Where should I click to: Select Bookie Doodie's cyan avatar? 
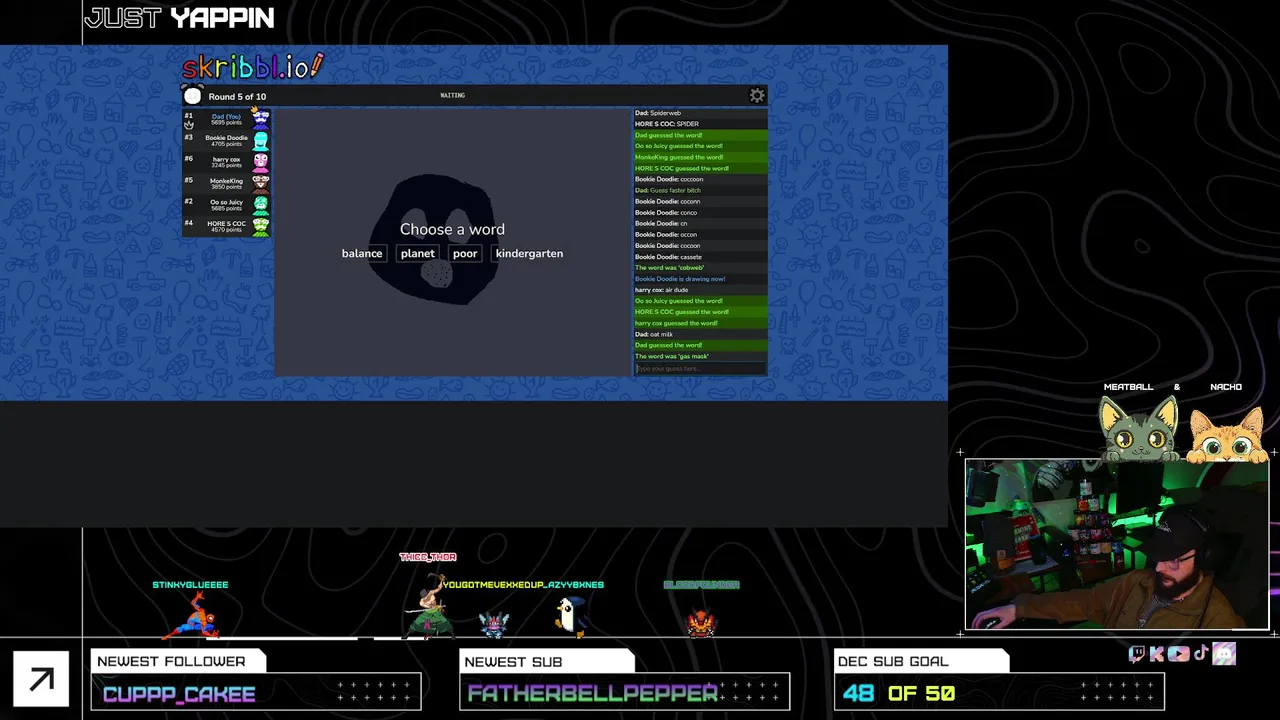point(261,140)
